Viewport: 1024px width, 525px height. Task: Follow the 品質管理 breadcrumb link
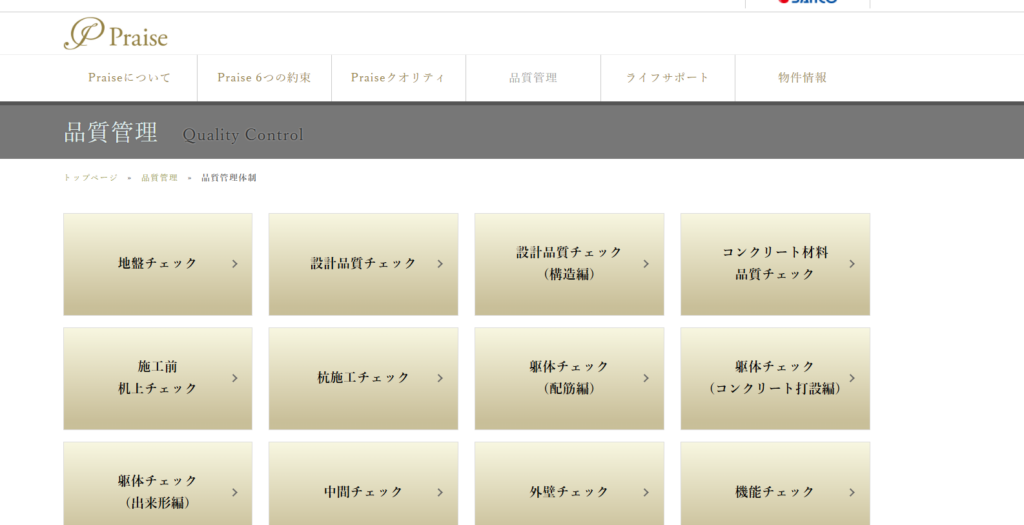(159, 178)
